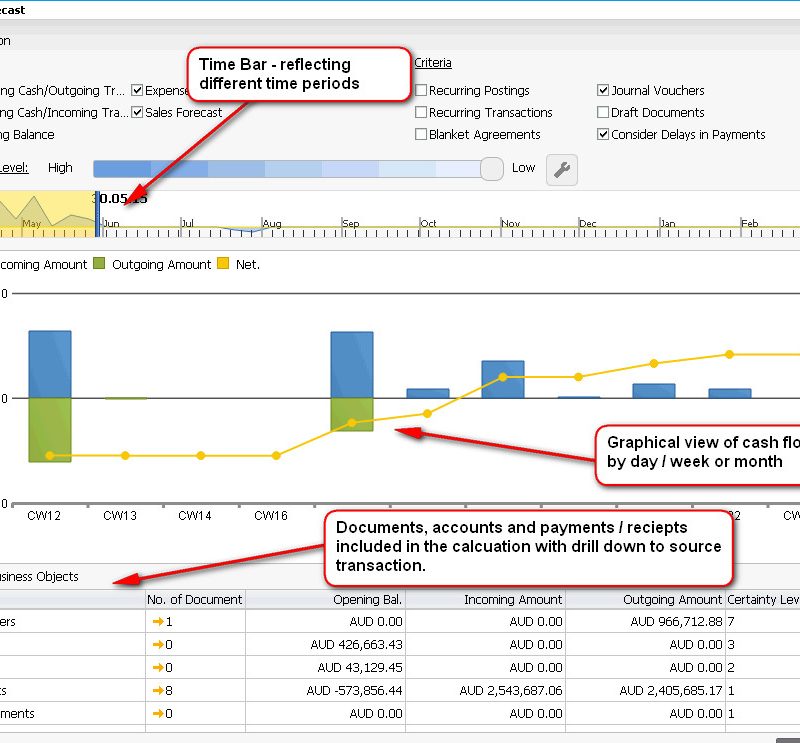The image size is (800, 743).
Task: Click drill-down arrow in the 43,129.45 row
Action: click(158, 667)
